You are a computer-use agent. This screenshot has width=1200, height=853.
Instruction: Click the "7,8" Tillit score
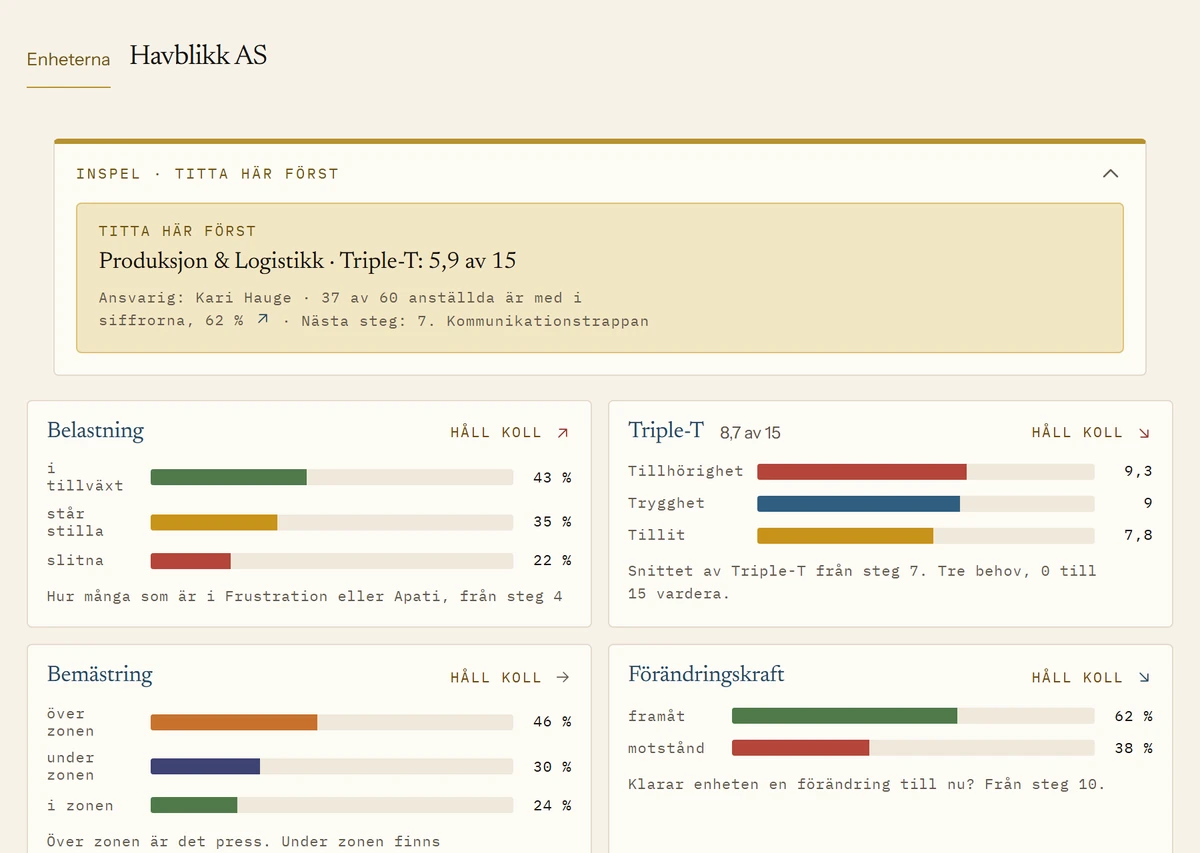pos(1138,536)
